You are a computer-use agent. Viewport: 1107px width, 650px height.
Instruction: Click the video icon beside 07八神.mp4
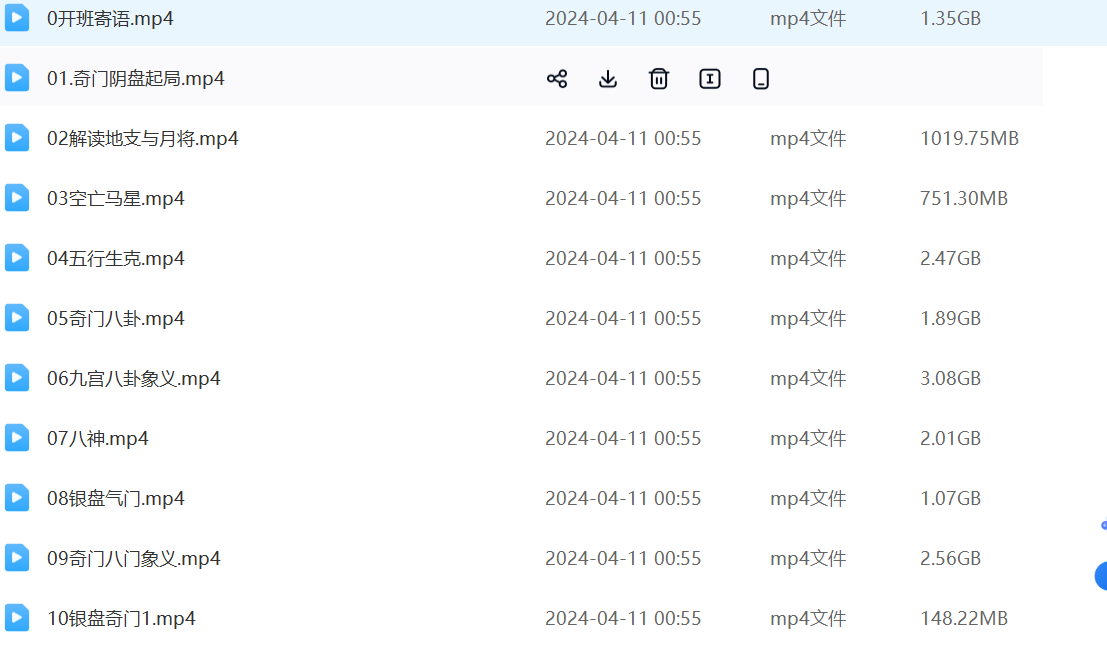coord(17,438)
